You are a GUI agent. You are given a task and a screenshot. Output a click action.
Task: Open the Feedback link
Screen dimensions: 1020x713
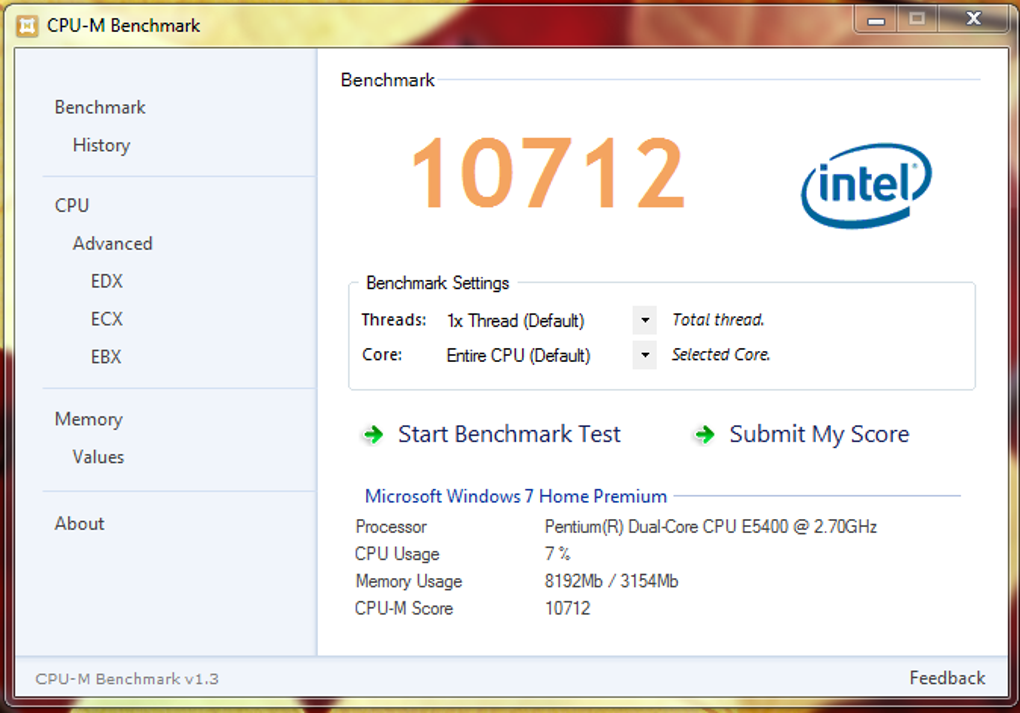(x=947, y=678)
